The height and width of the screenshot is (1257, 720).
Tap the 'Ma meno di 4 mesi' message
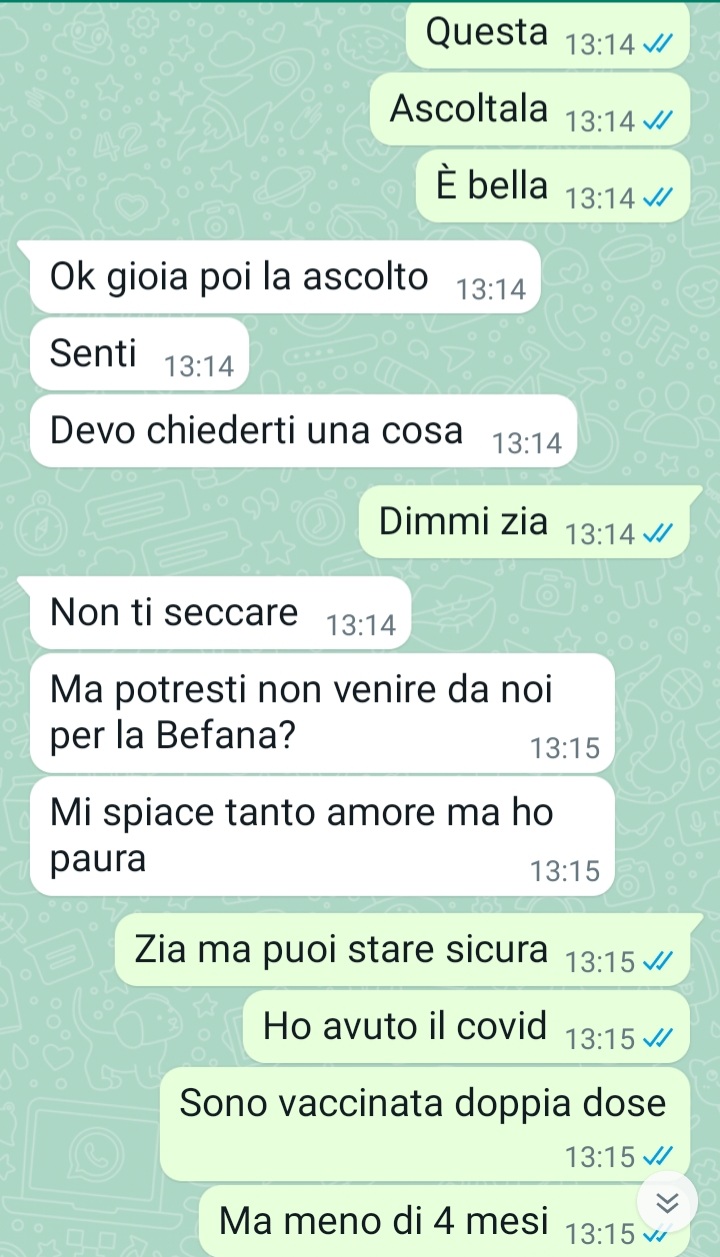[444, 1222]
